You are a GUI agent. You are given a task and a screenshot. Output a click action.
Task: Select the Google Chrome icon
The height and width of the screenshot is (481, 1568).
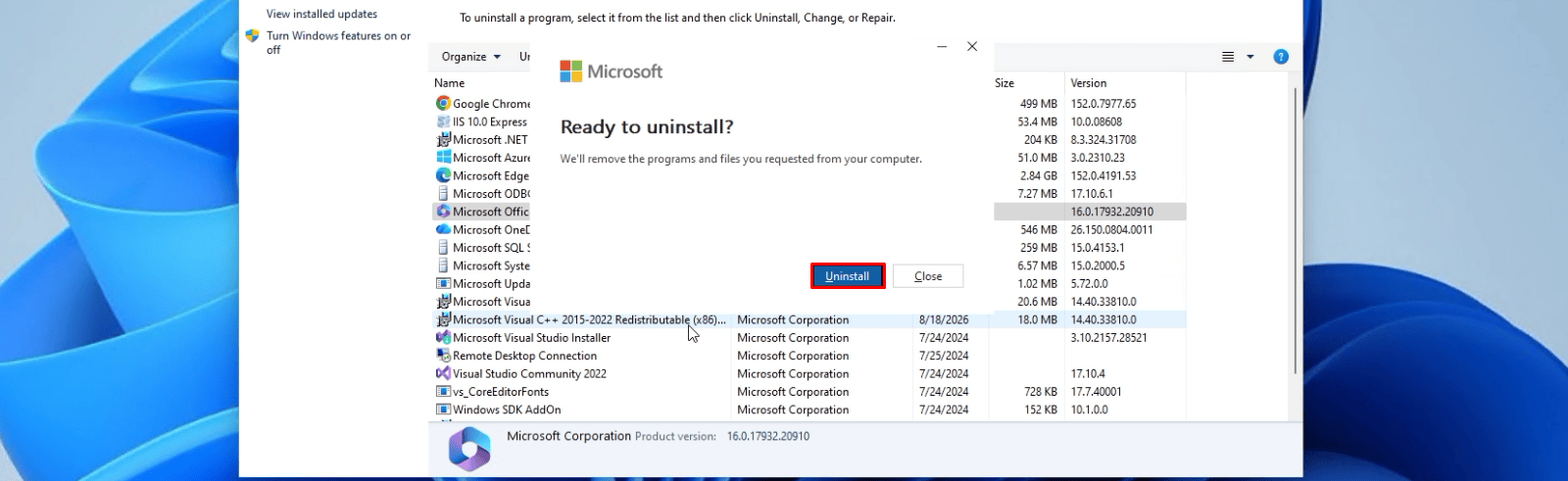coord(443,103)
